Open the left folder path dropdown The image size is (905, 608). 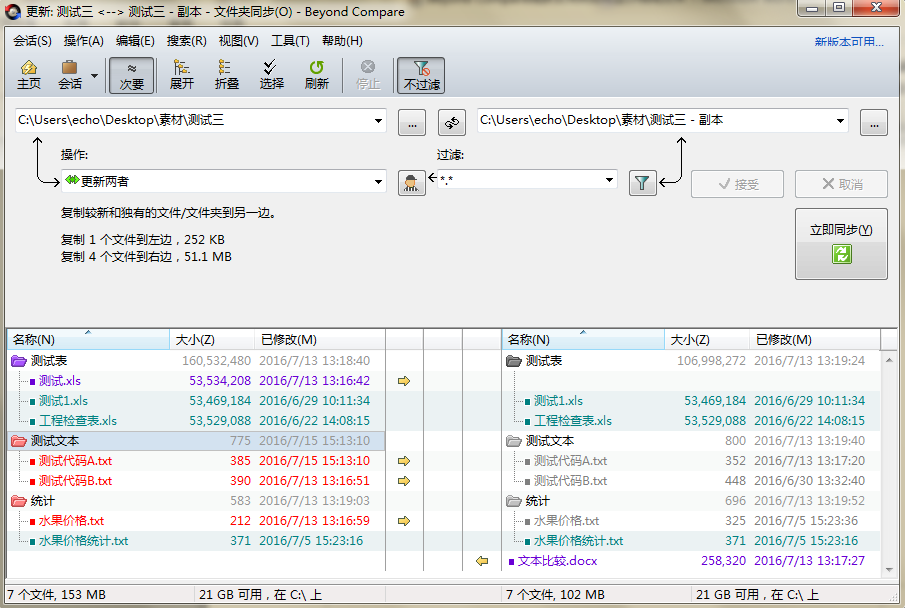379,122
